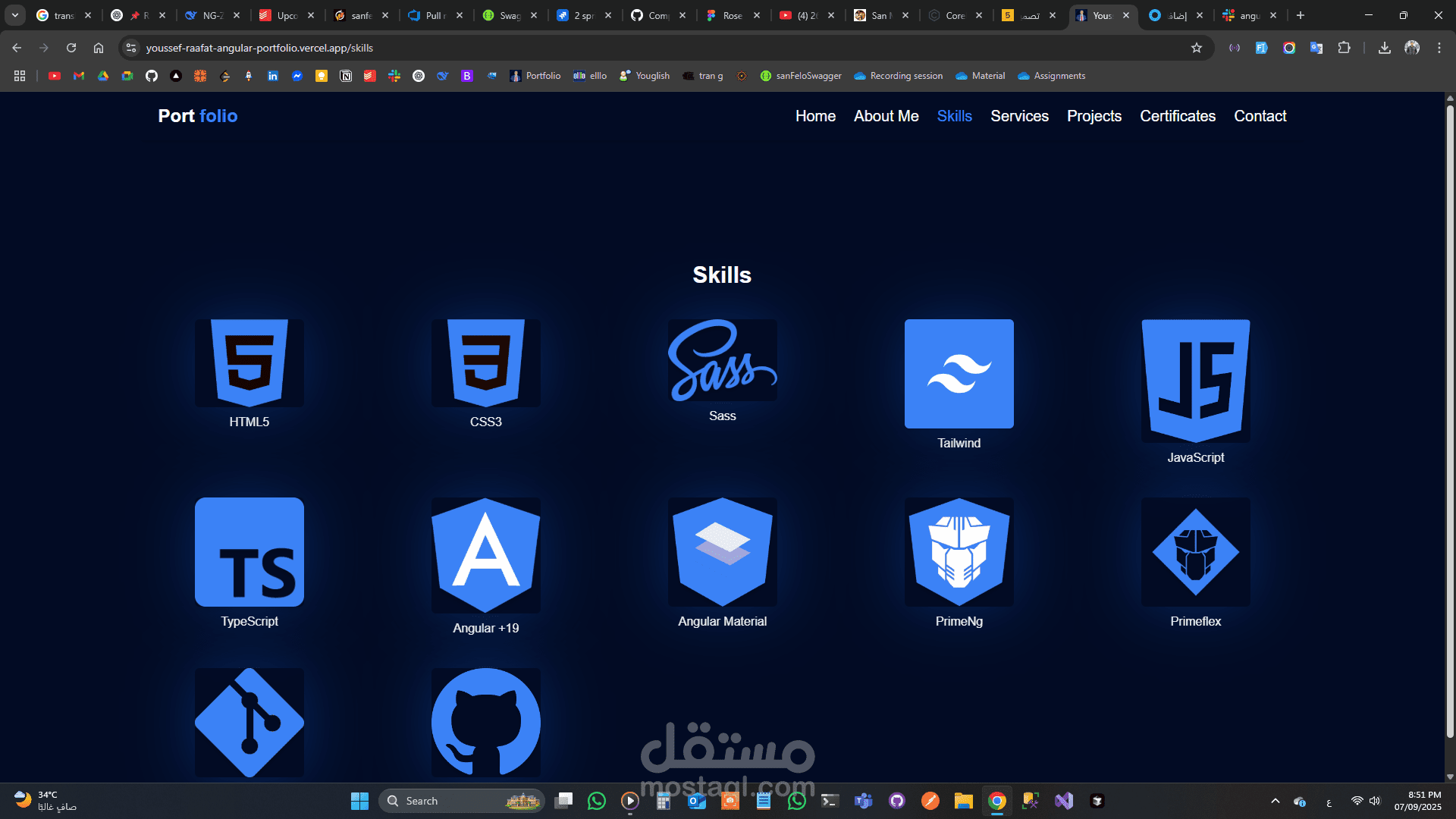Open the Windows Start menu

(x=359, y=801)
